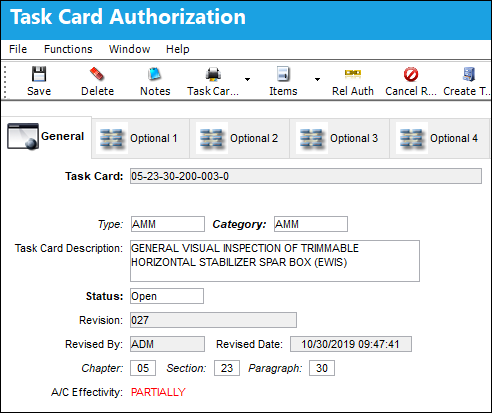Image resolution: width=492 pixels, height=413 pixels.
Task: Switch to the Optional 4 tab
Action: (x=440, y=138)
